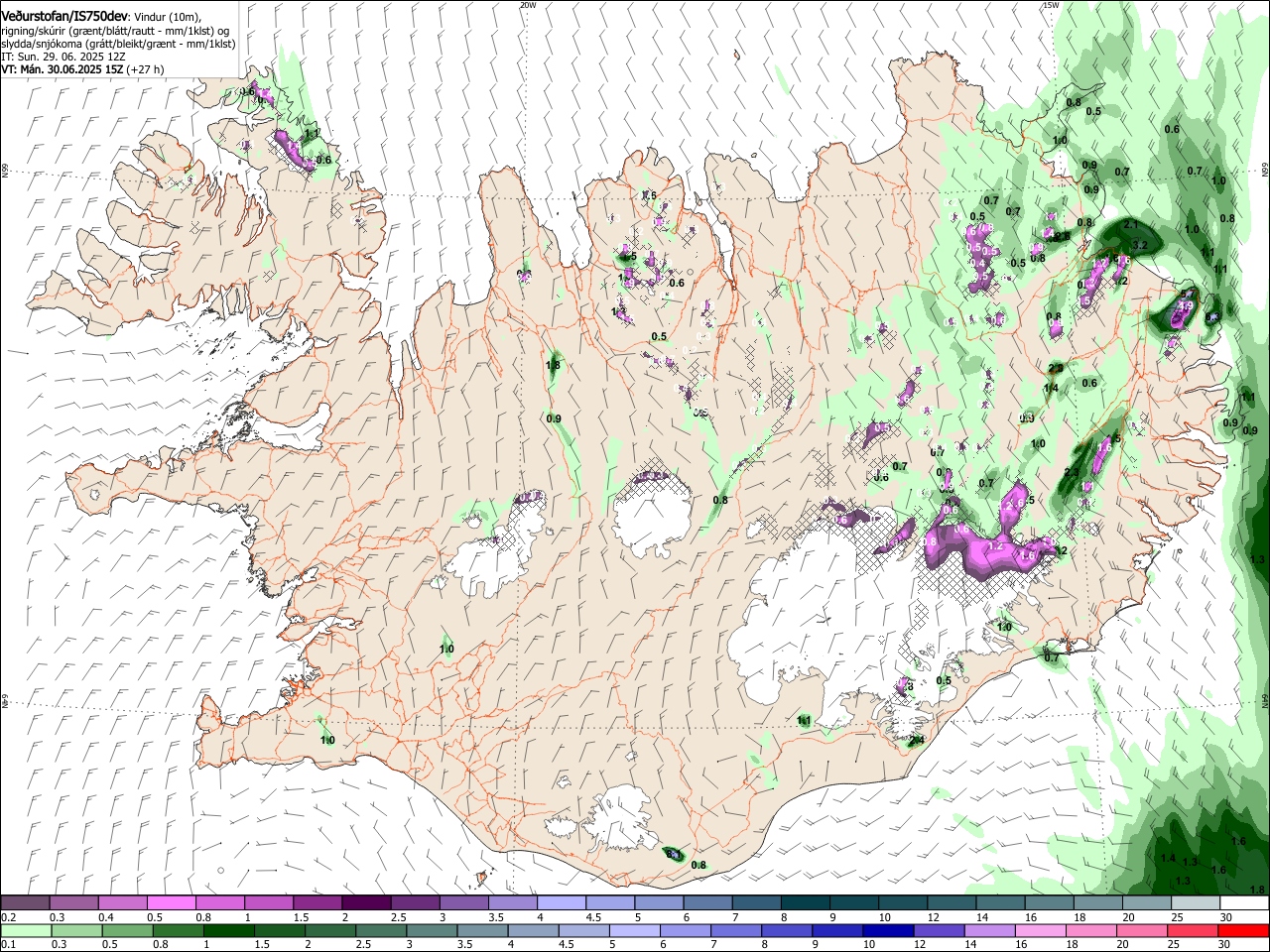1270x952 pixels.
Task: Click the 2.4 precipitation value on the southeast coast
Action: 917,740
